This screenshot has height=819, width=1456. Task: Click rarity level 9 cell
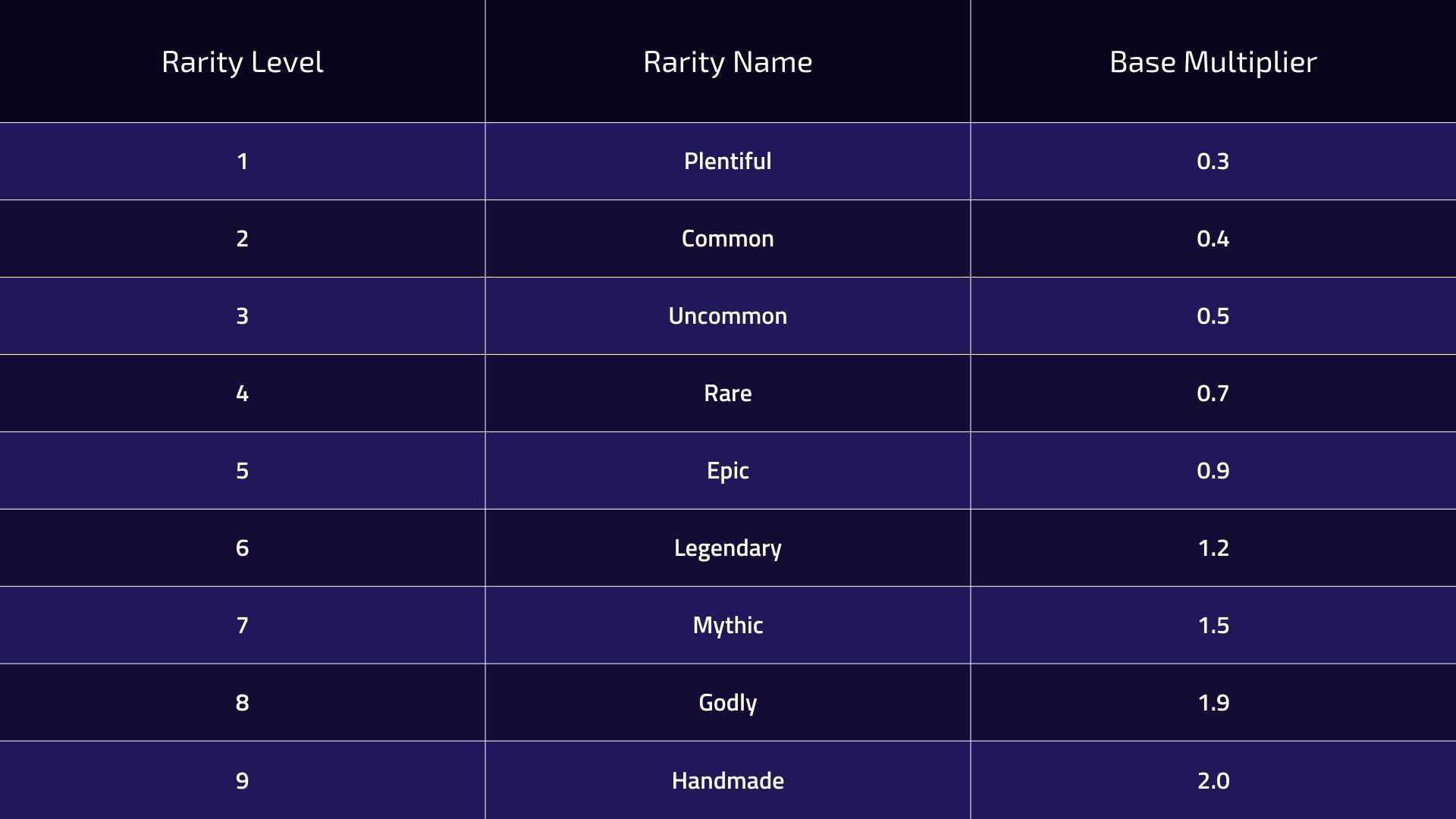[x=242, y=780]
